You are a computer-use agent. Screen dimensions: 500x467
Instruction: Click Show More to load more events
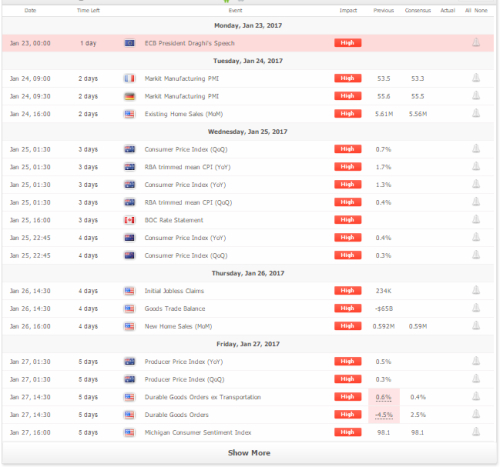(249, 453)
